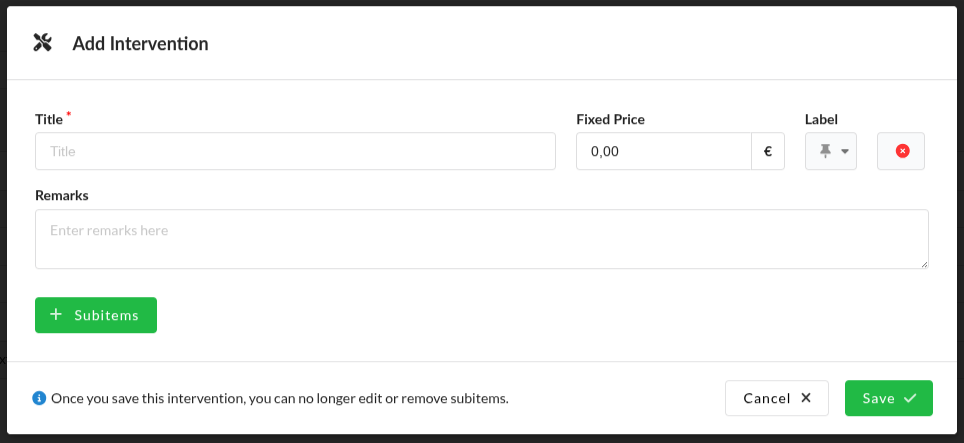The width and height of the screenshot is (964, 443).
Task: Click into the Fixed Price amount field
Action: point(664,151)
